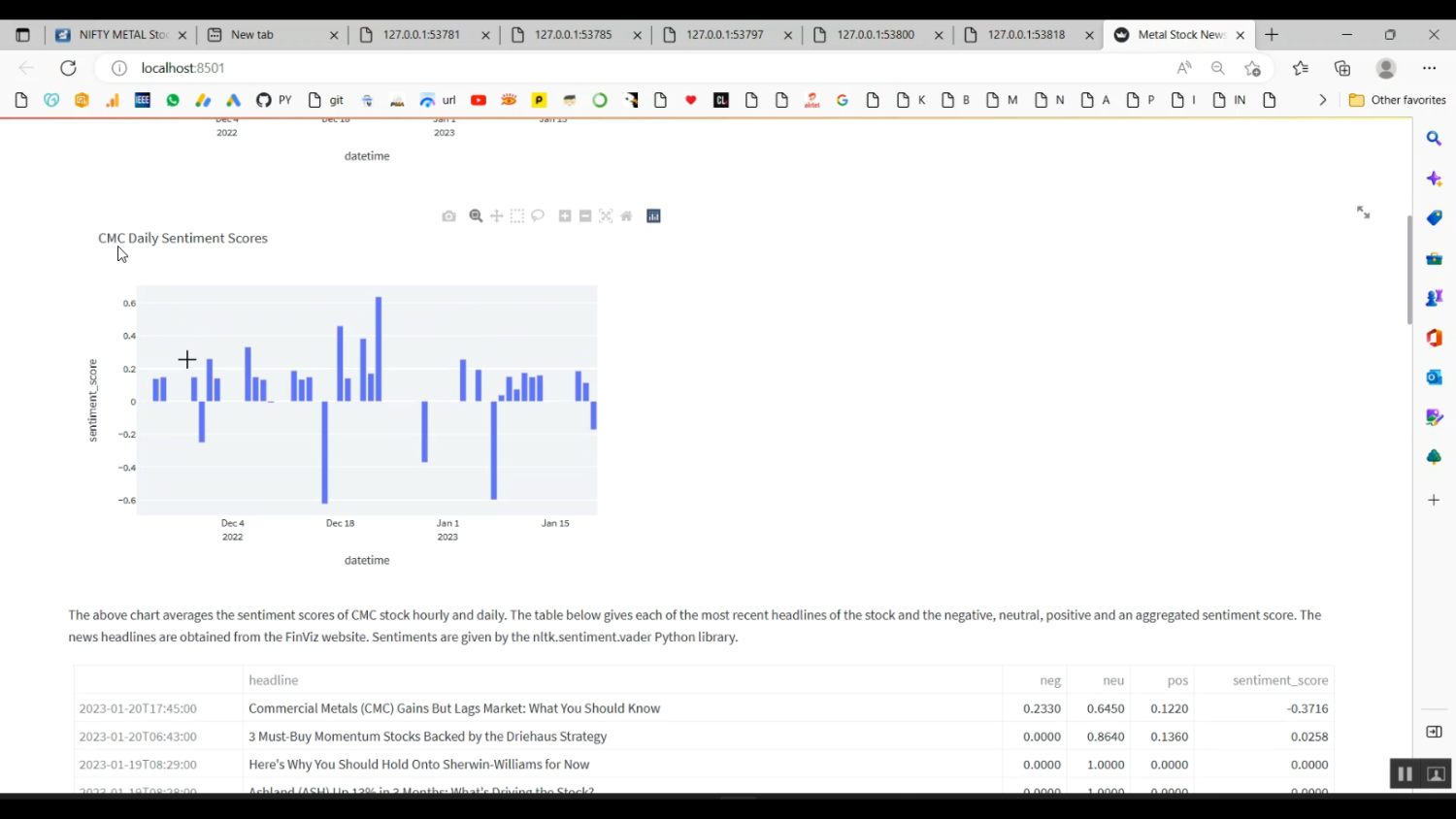Sort table by the neg column
This screenshot has width=1456, height=819.
pos(1035,680)
